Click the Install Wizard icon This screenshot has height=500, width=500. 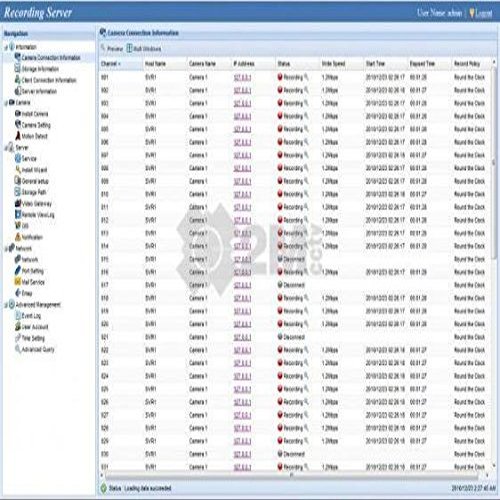point(18,170)
